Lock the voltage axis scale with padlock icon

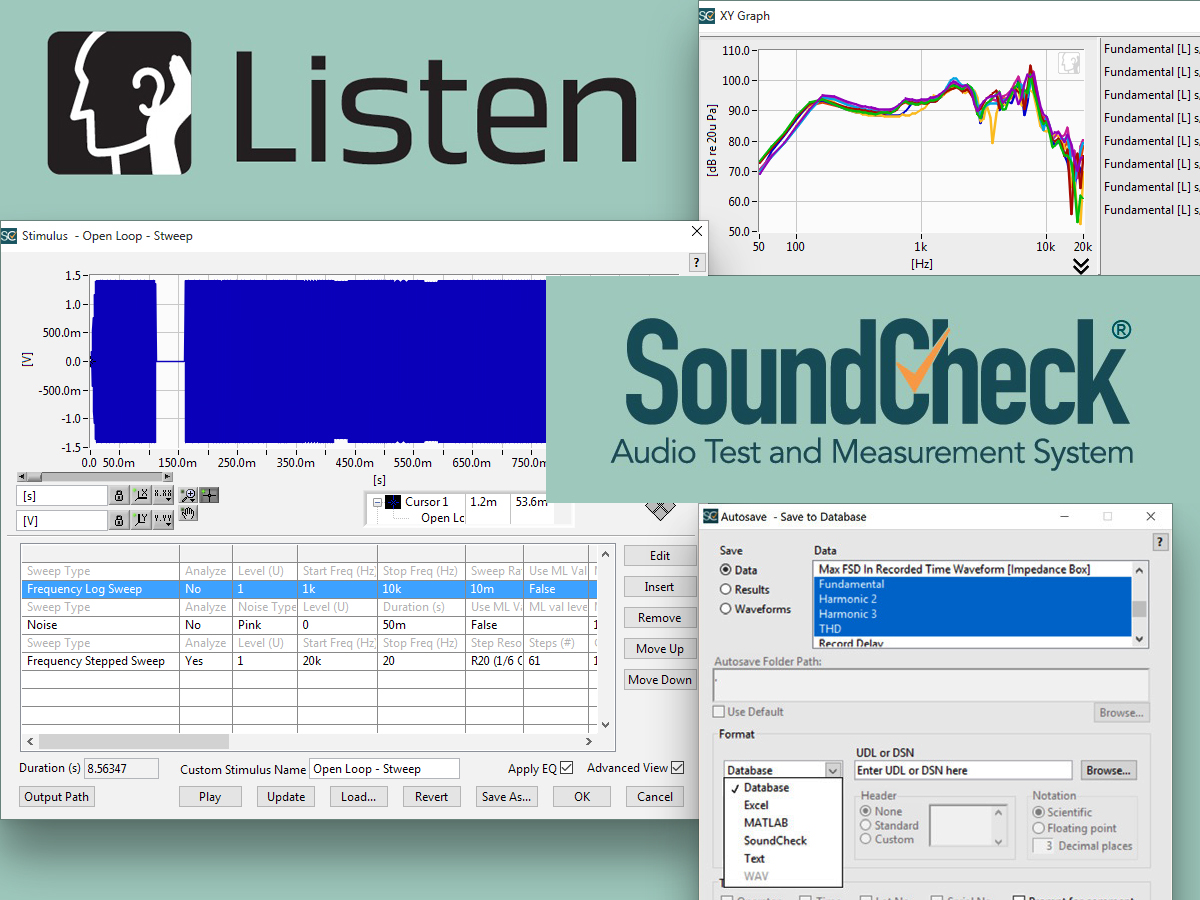click(x=119, y=519)
